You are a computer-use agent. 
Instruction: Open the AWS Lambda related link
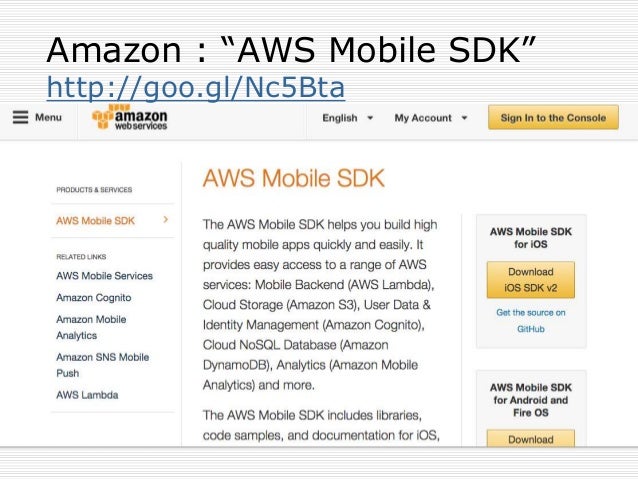coord(87,395)
